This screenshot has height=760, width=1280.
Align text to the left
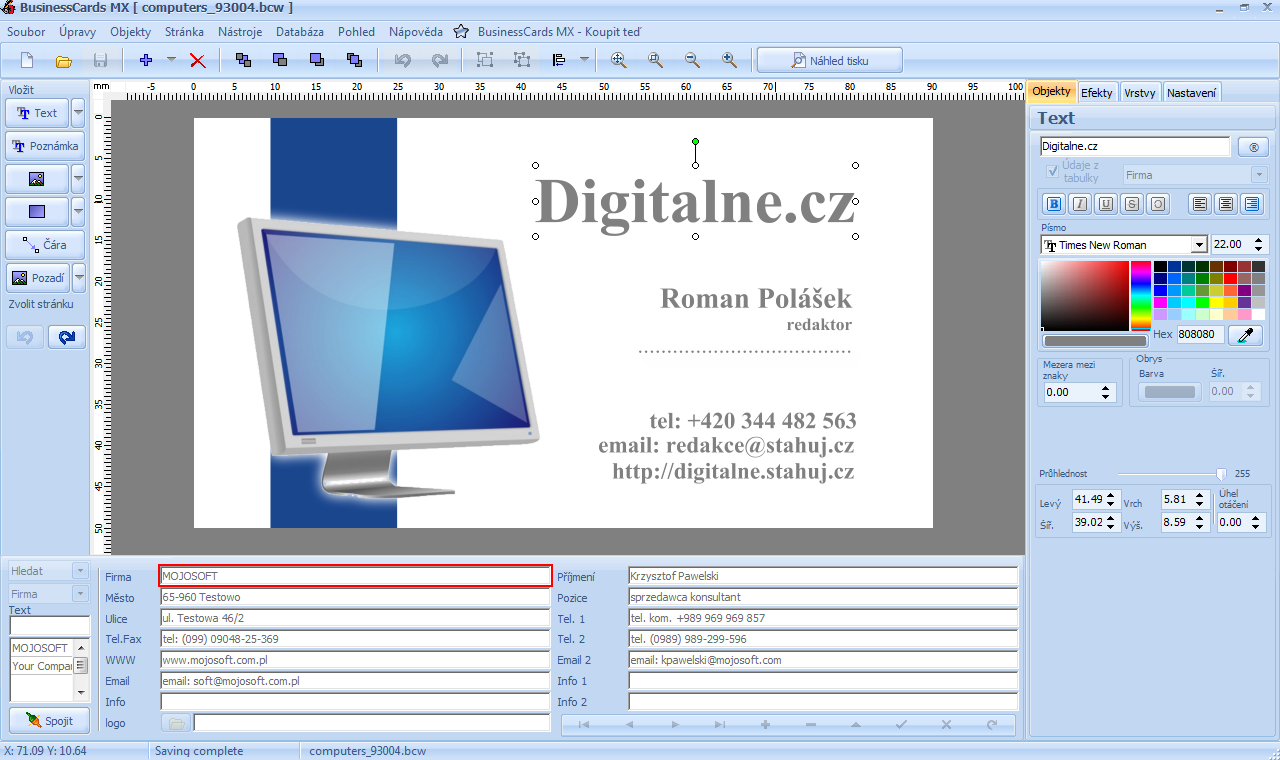(1200, 204)
